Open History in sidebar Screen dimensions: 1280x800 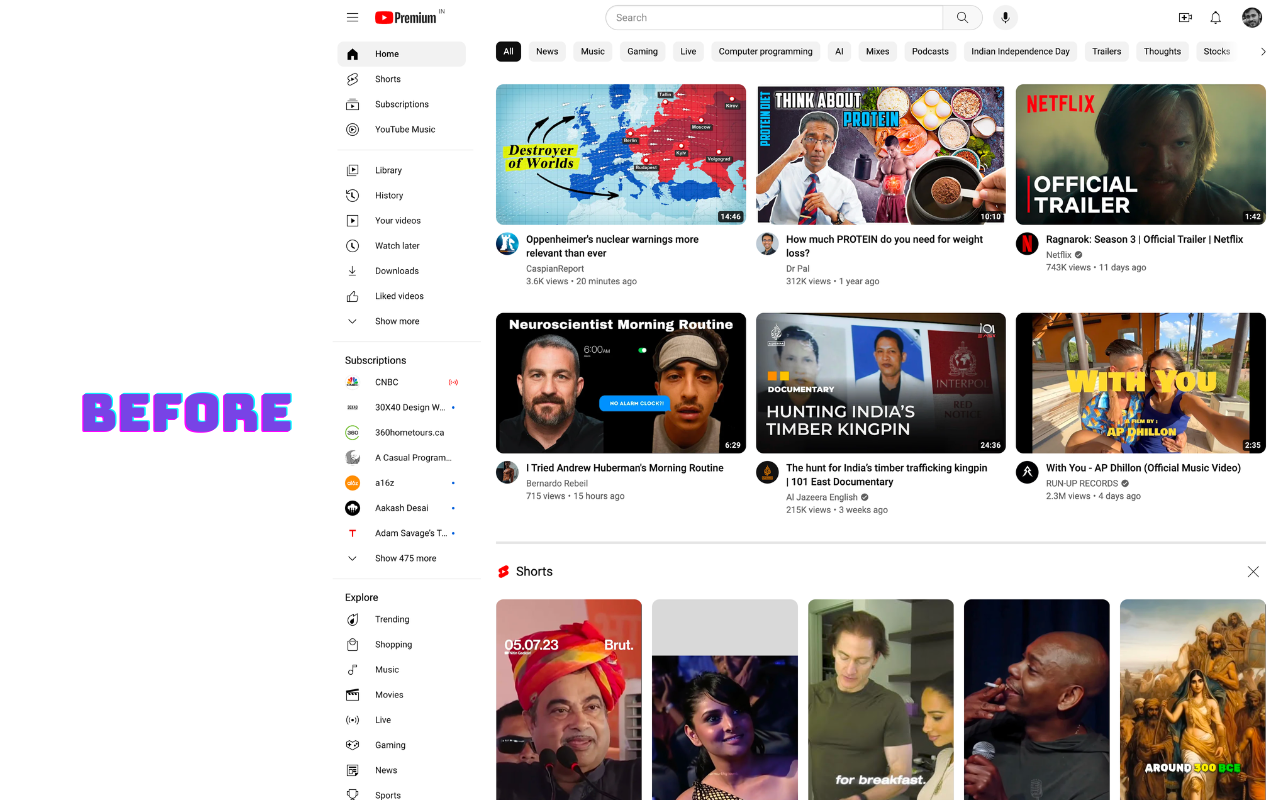pos(401,195)
